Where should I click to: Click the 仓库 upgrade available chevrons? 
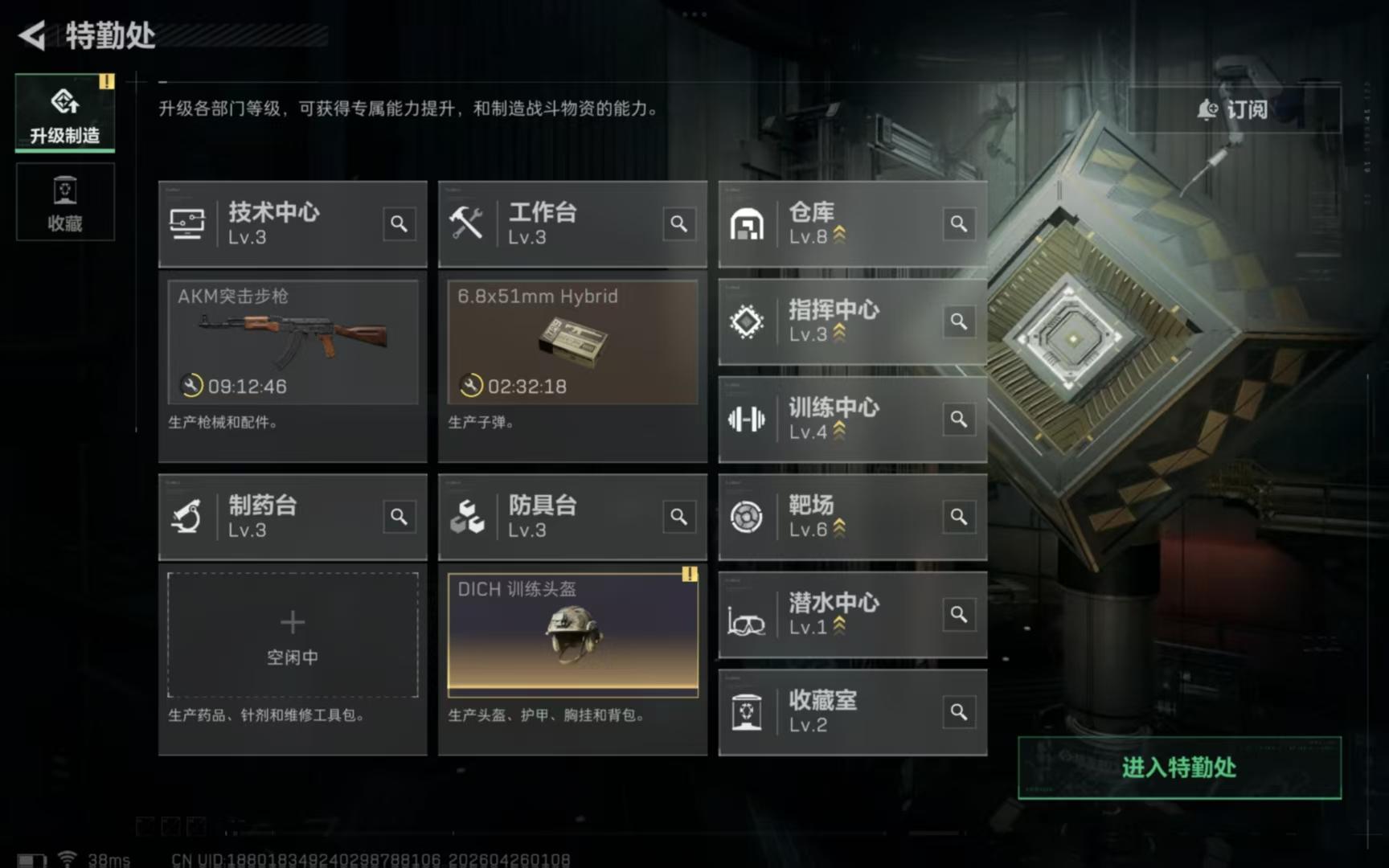839,235
